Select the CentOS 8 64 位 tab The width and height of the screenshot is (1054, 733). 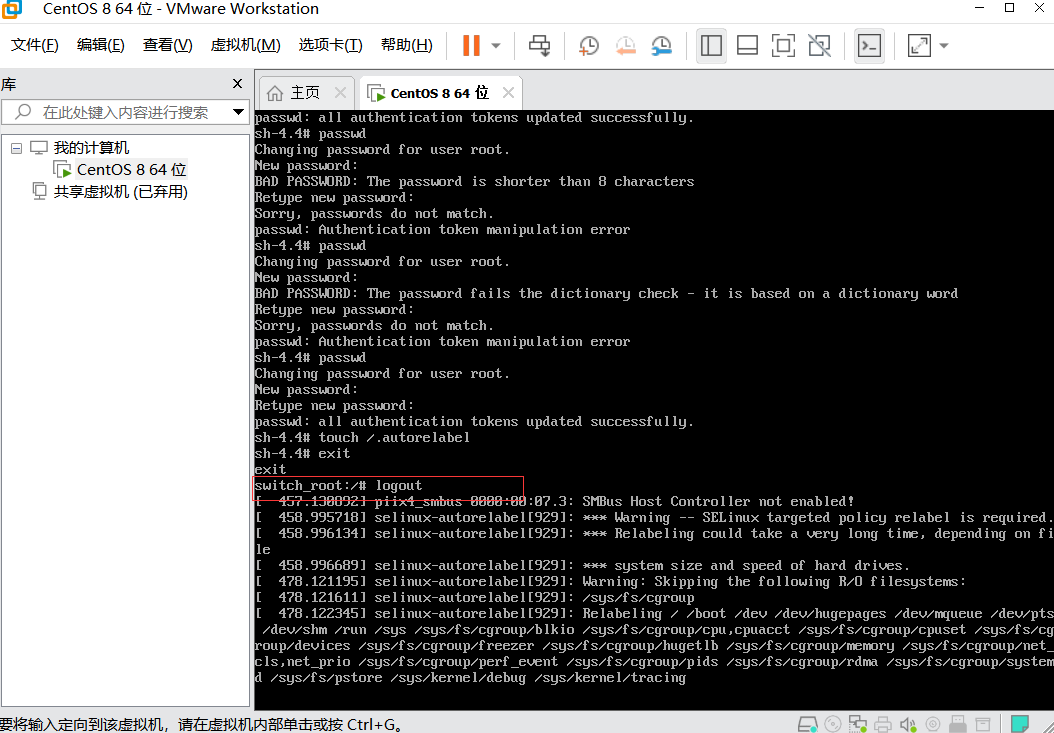[440, 93]
